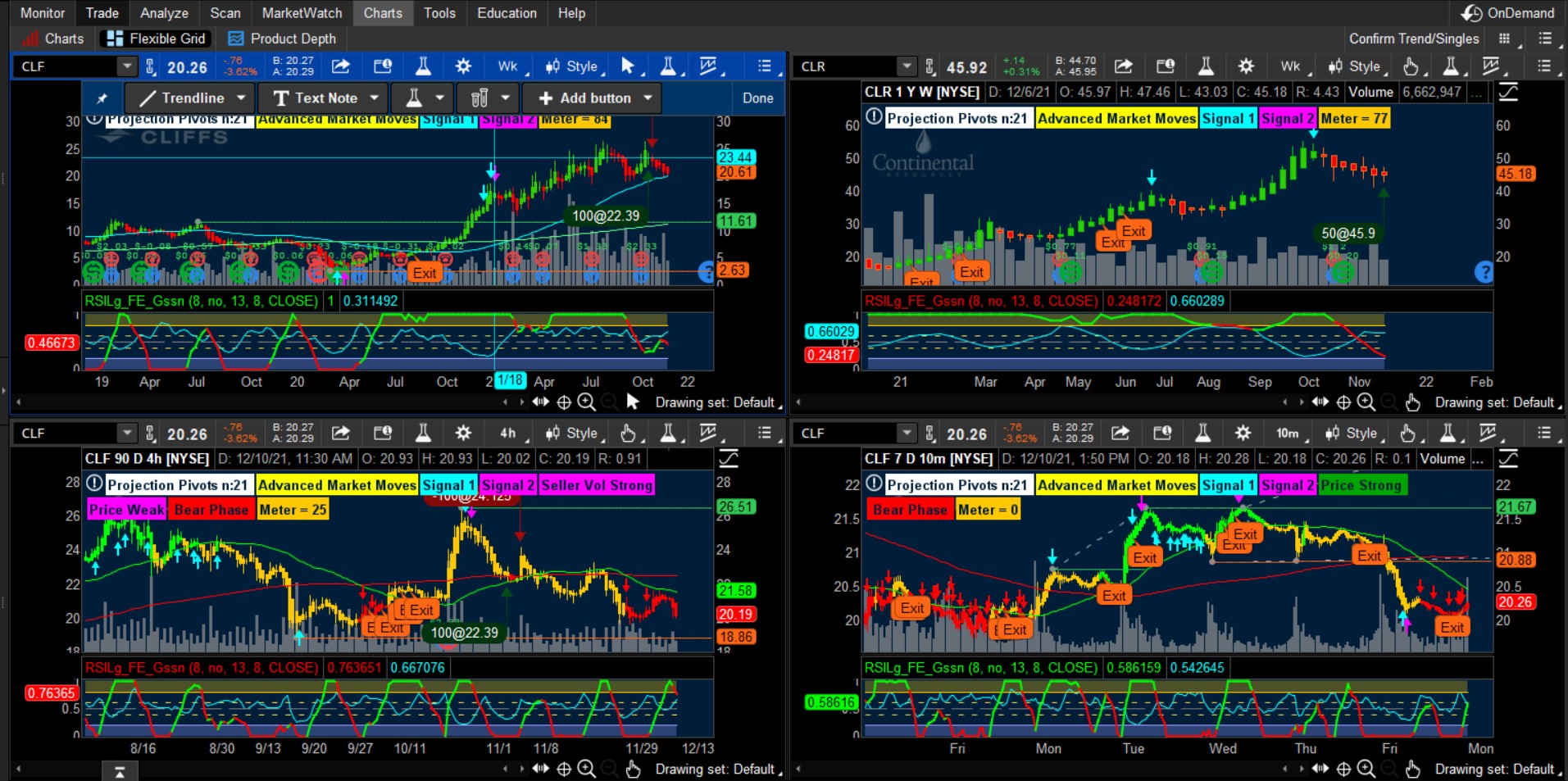Click Done in the drawing toolbar
1568x781 pixels.
tap(757, 98)
